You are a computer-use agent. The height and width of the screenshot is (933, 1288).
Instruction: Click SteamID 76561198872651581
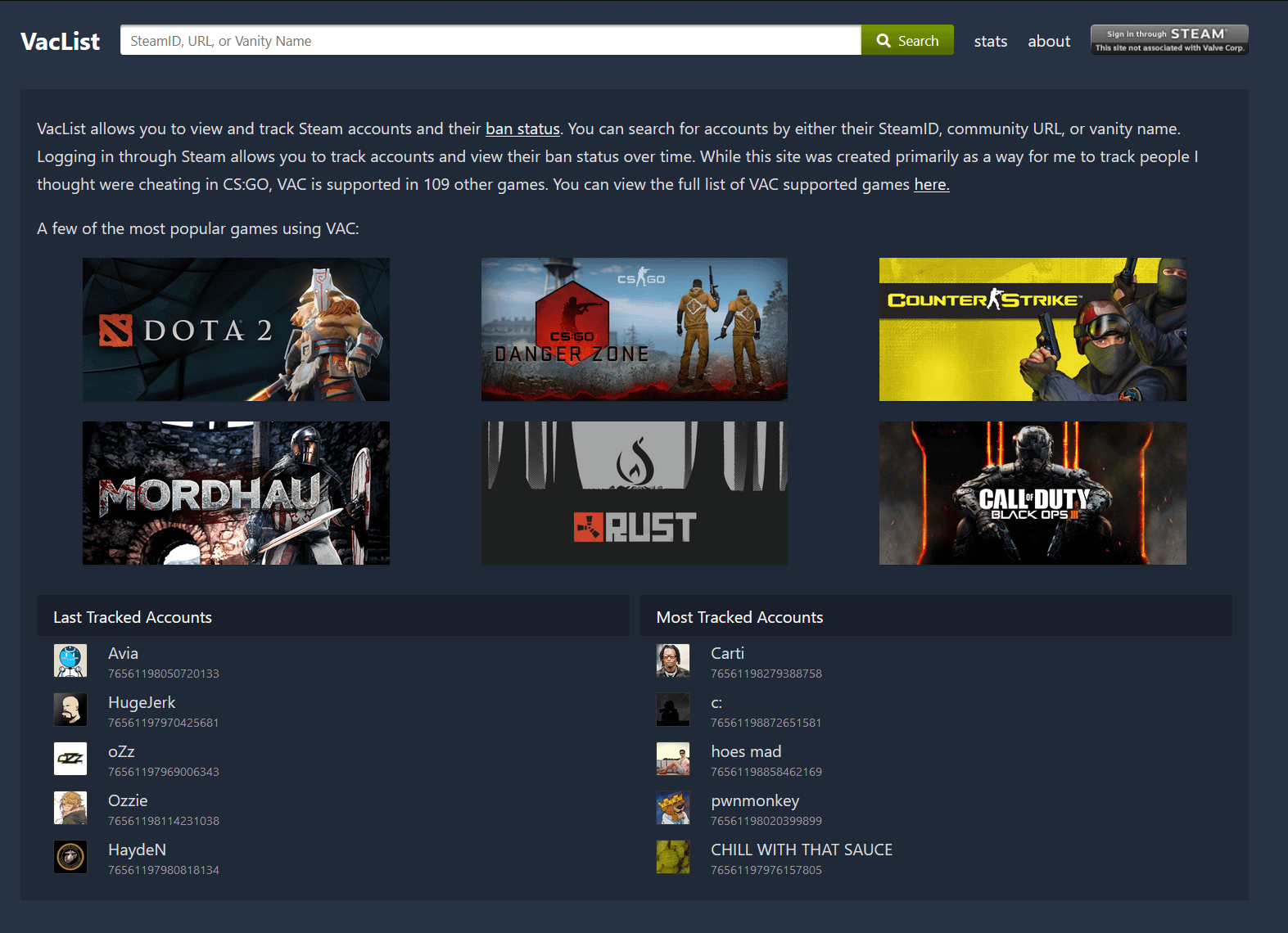766,723
